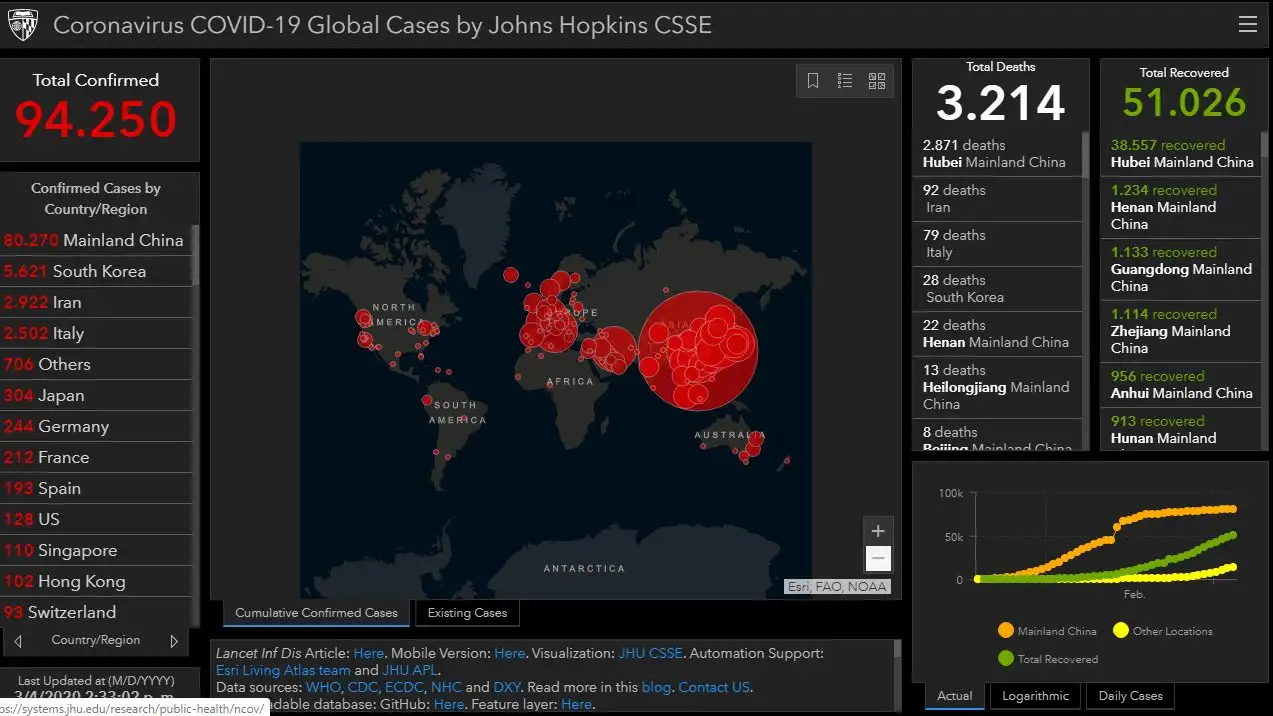Select Guangdong 1.133 recovered entry

tap(1181, 269)
